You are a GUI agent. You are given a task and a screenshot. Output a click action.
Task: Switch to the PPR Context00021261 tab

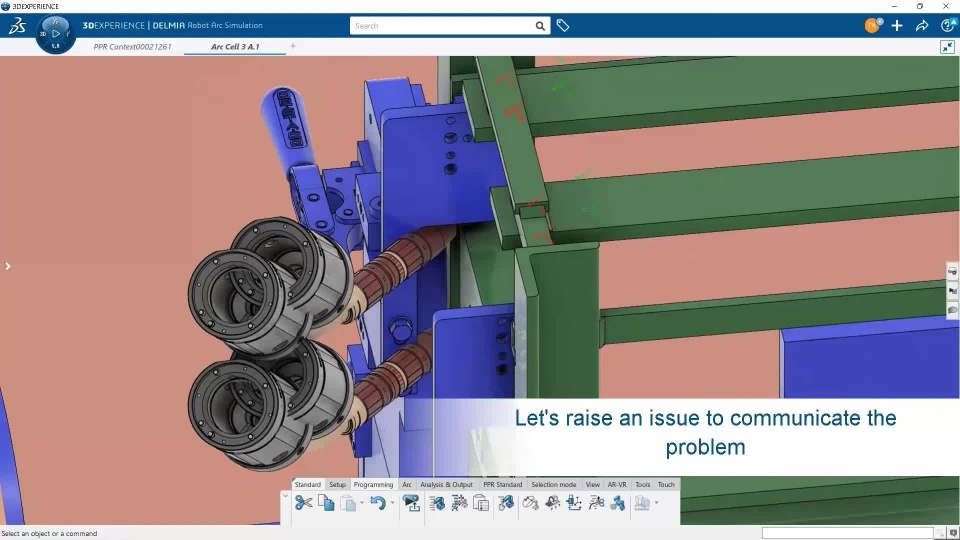(x=132, y=47)
